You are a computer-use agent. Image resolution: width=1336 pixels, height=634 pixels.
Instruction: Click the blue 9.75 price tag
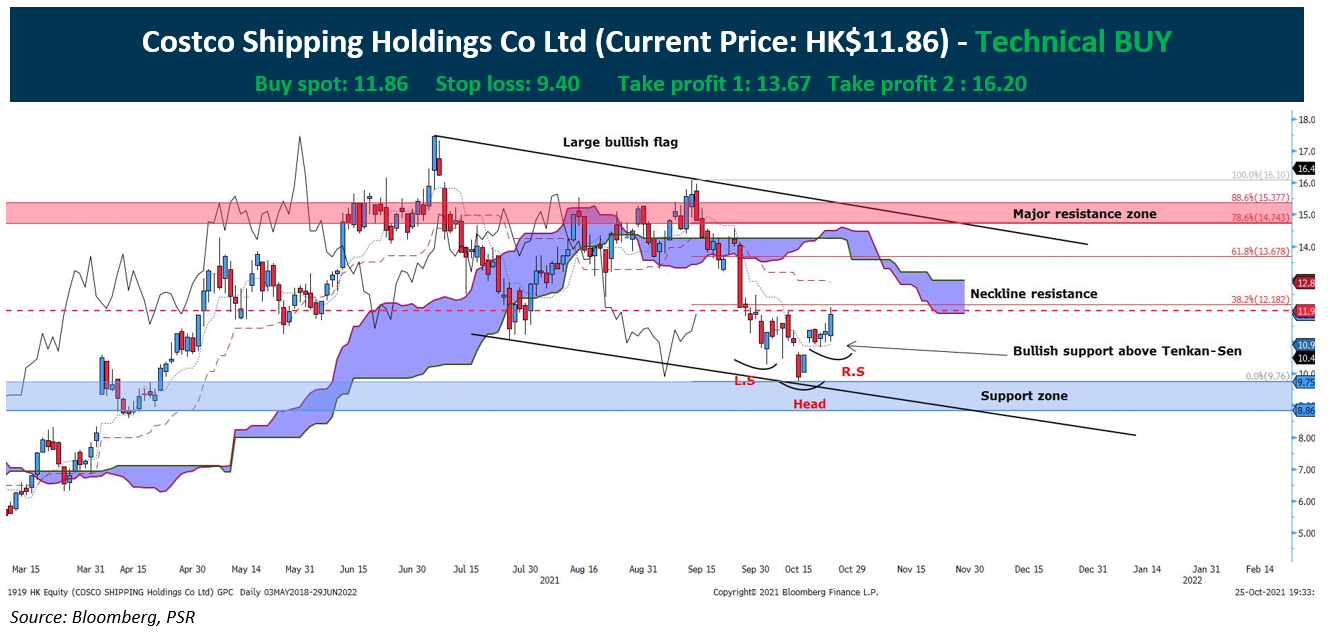[1305, 382]
